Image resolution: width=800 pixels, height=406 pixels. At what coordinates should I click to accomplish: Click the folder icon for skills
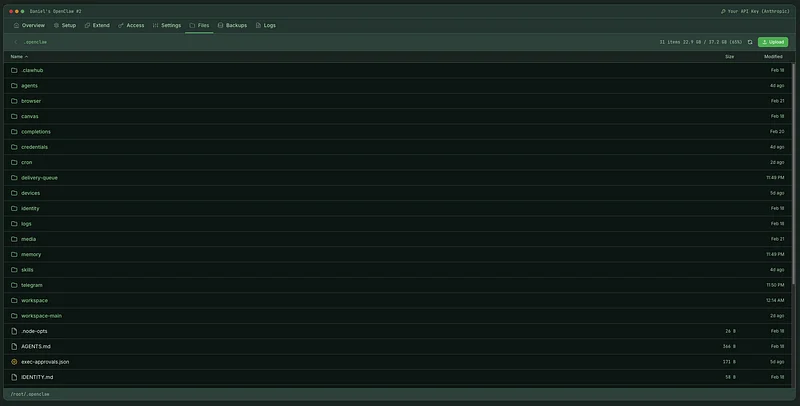click(14, 269)
